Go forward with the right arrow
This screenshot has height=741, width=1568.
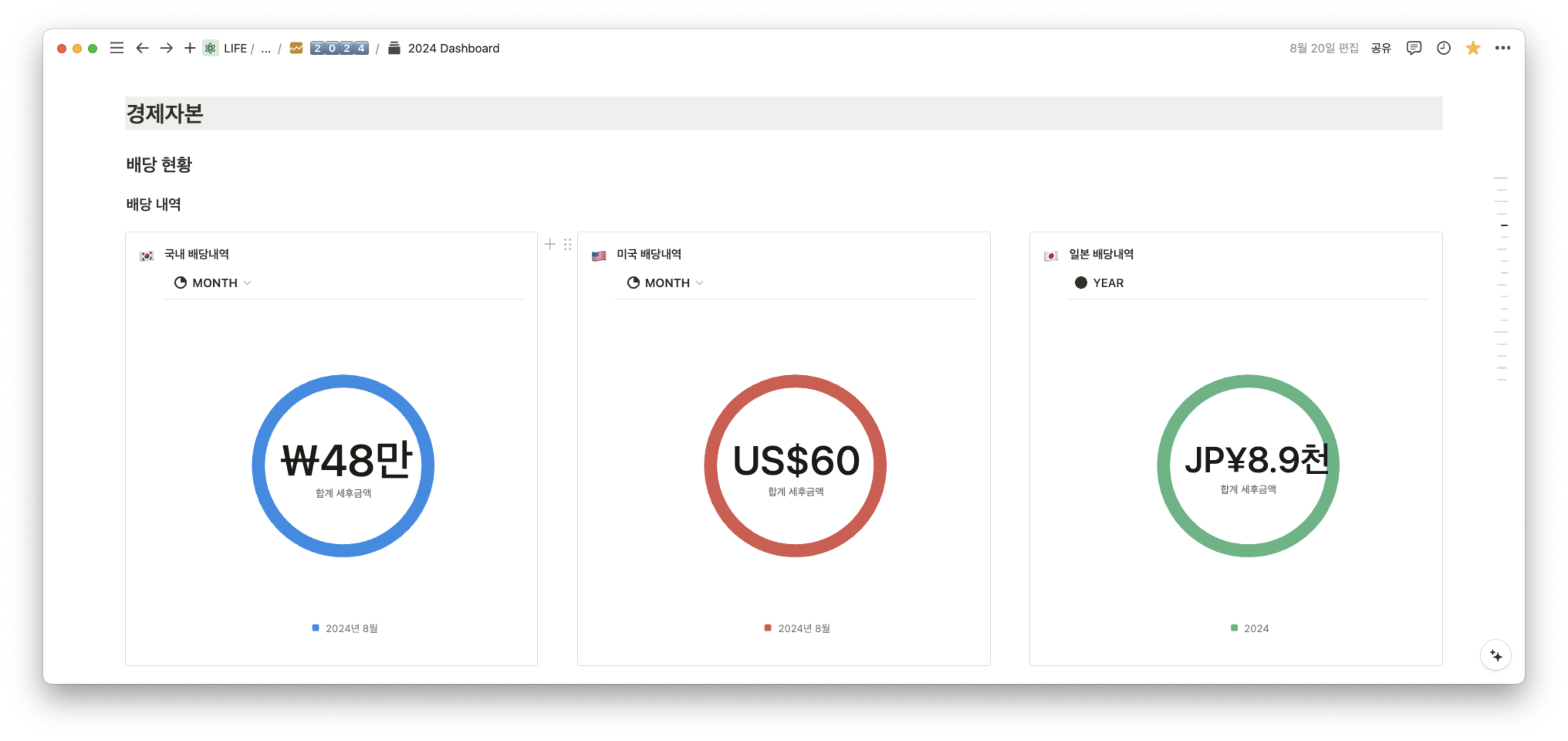coord(166,48)
